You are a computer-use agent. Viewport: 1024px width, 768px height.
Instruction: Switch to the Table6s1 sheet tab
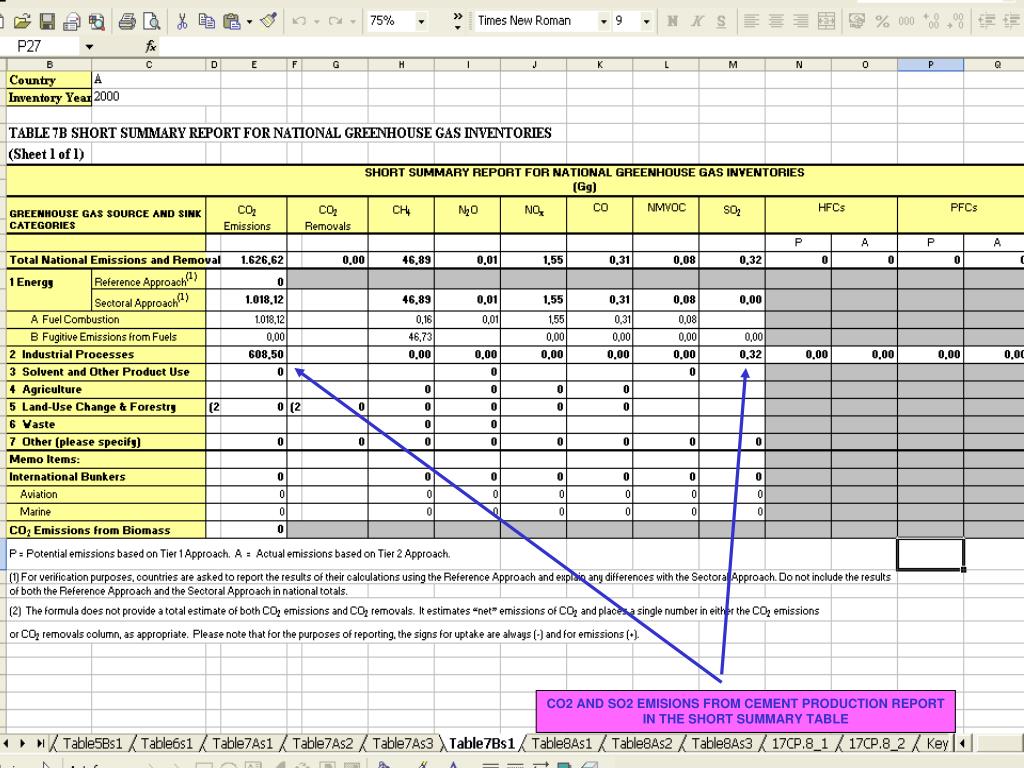point(167,743)
